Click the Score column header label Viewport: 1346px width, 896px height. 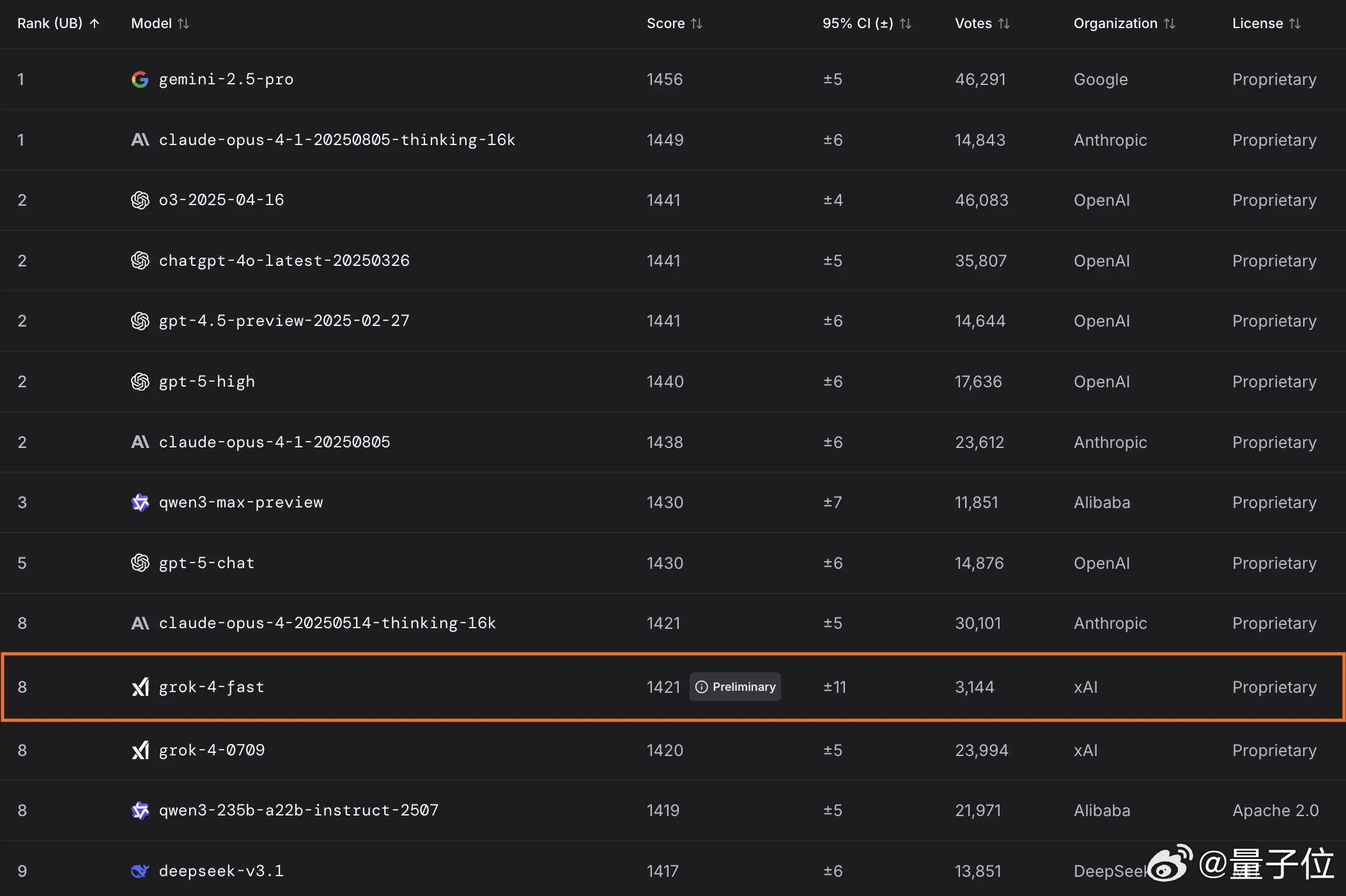coord(665,24)
